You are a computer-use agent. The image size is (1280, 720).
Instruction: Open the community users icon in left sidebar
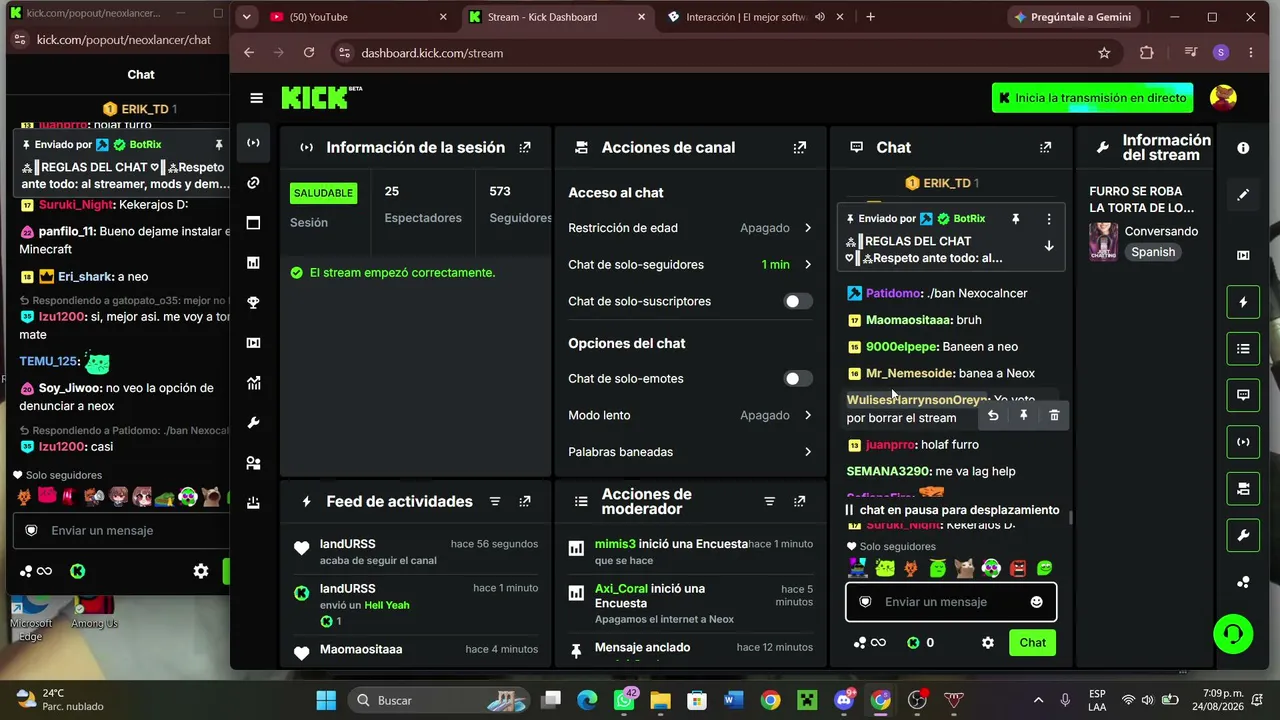[x=253, y=463]
